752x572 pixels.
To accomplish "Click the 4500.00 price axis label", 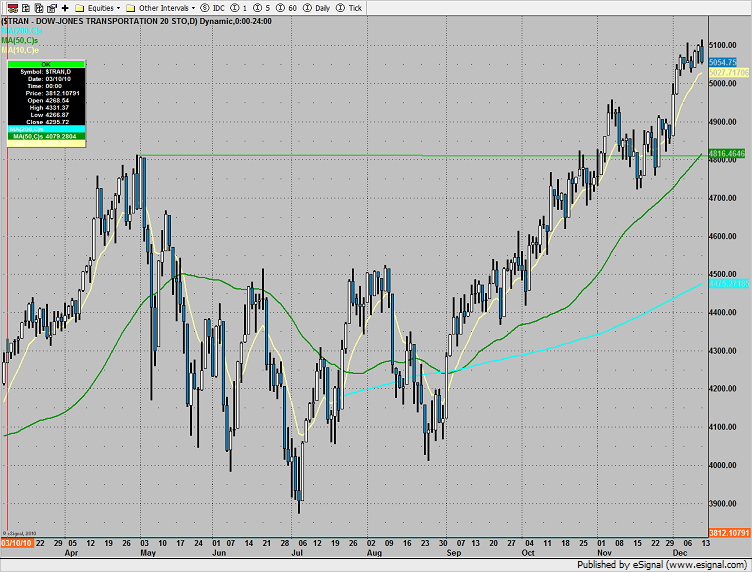I will (x=723, y=274).
